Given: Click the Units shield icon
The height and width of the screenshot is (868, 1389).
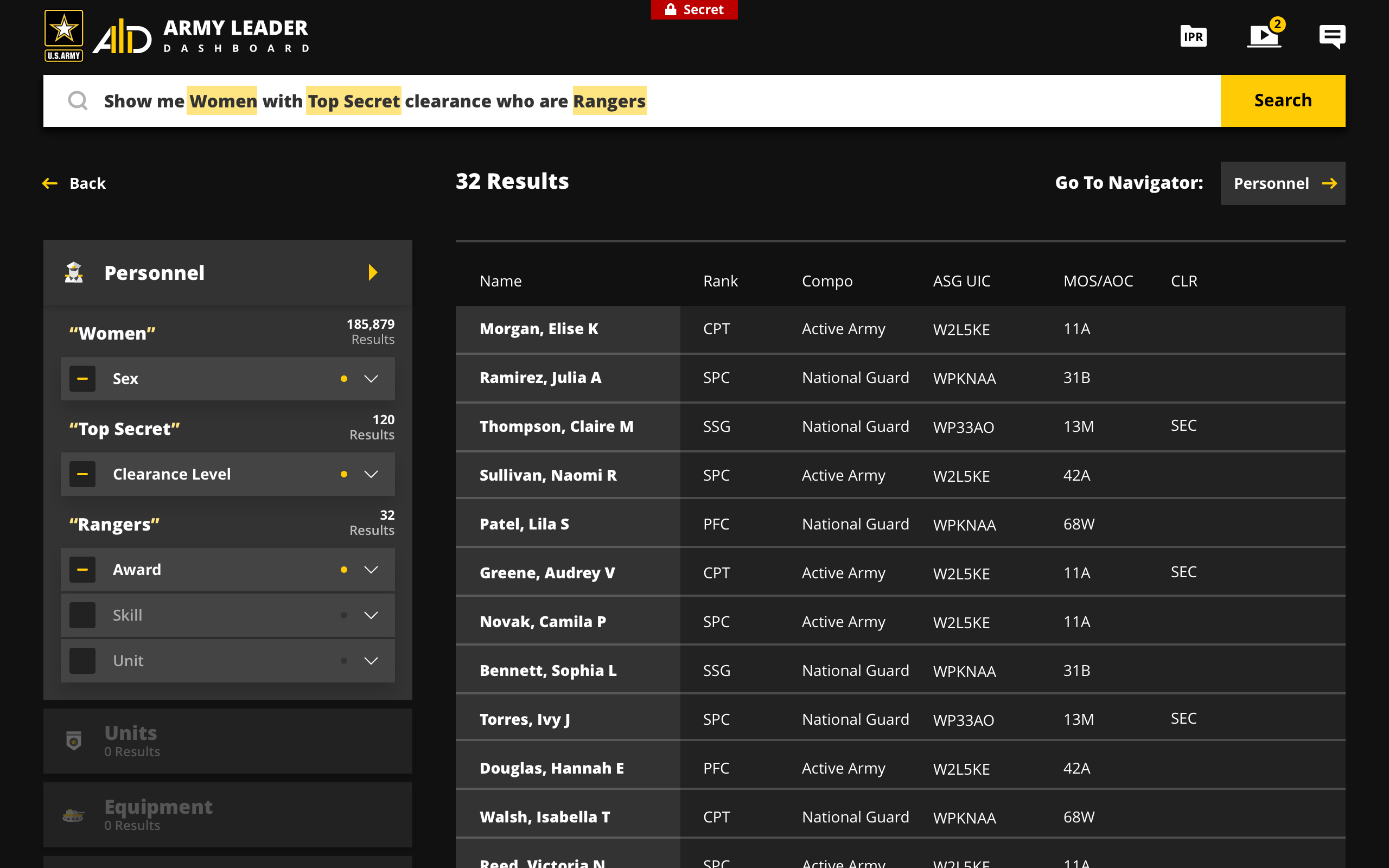Looking at the screenshot, I should (x=74, y=741).
